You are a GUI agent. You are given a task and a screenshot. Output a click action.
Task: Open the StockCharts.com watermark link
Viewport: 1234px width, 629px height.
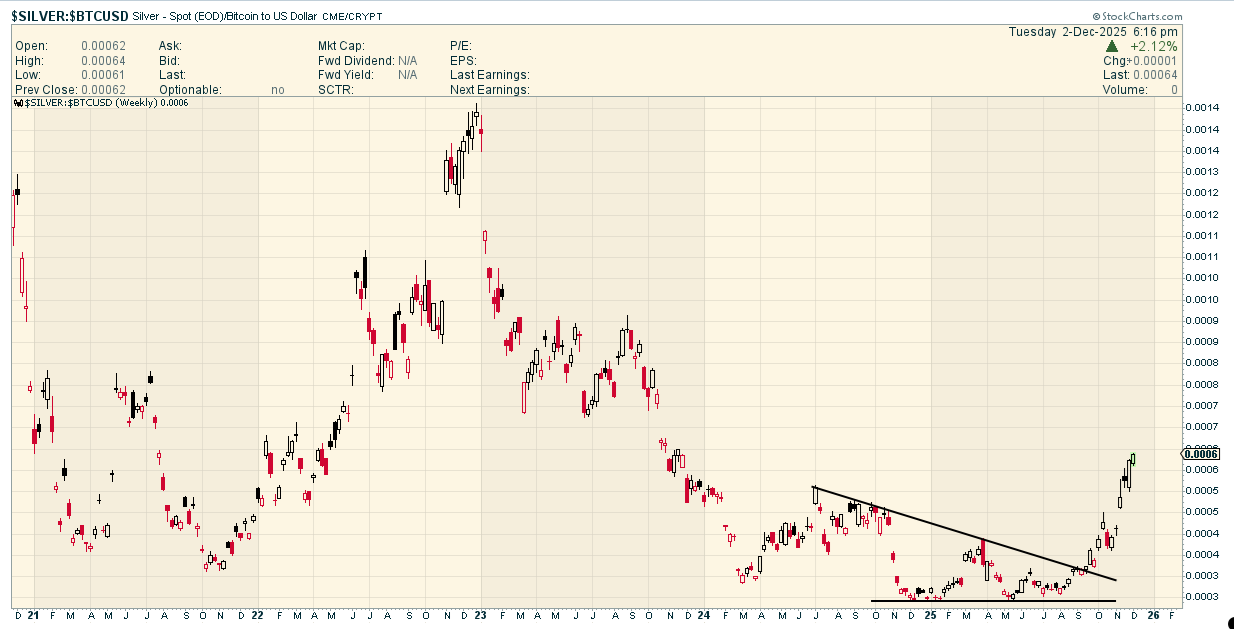coord(1141,17)
